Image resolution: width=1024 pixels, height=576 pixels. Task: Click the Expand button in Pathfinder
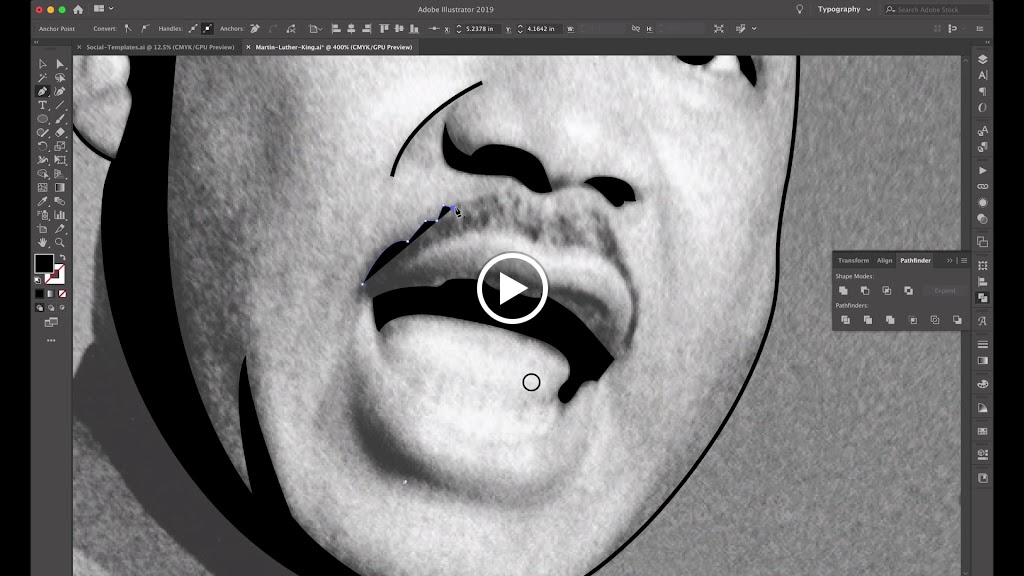click(x=944, y=291)
